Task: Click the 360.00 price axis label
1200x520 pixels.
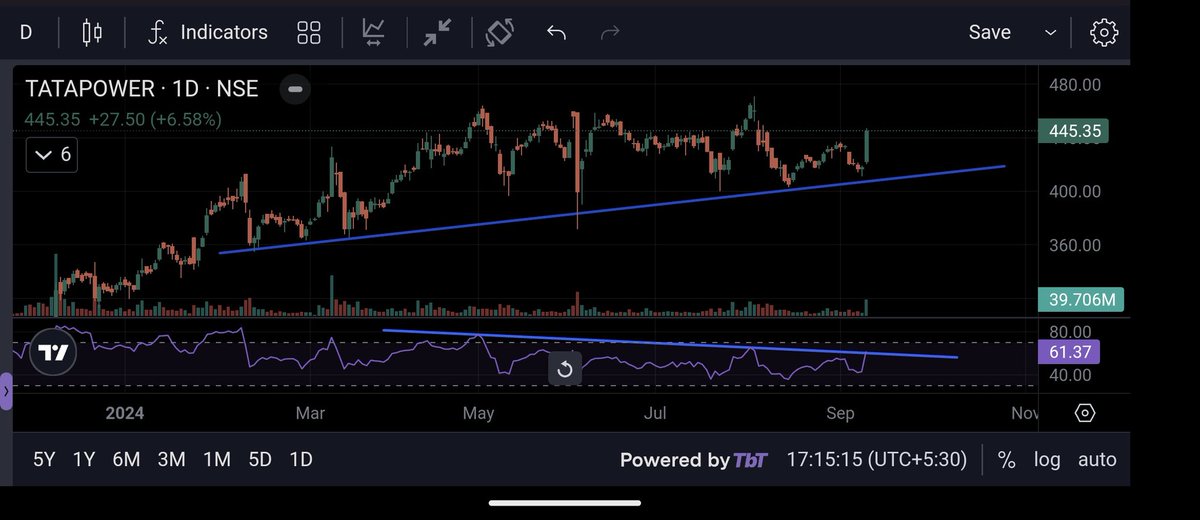Action: (1075, 245)
